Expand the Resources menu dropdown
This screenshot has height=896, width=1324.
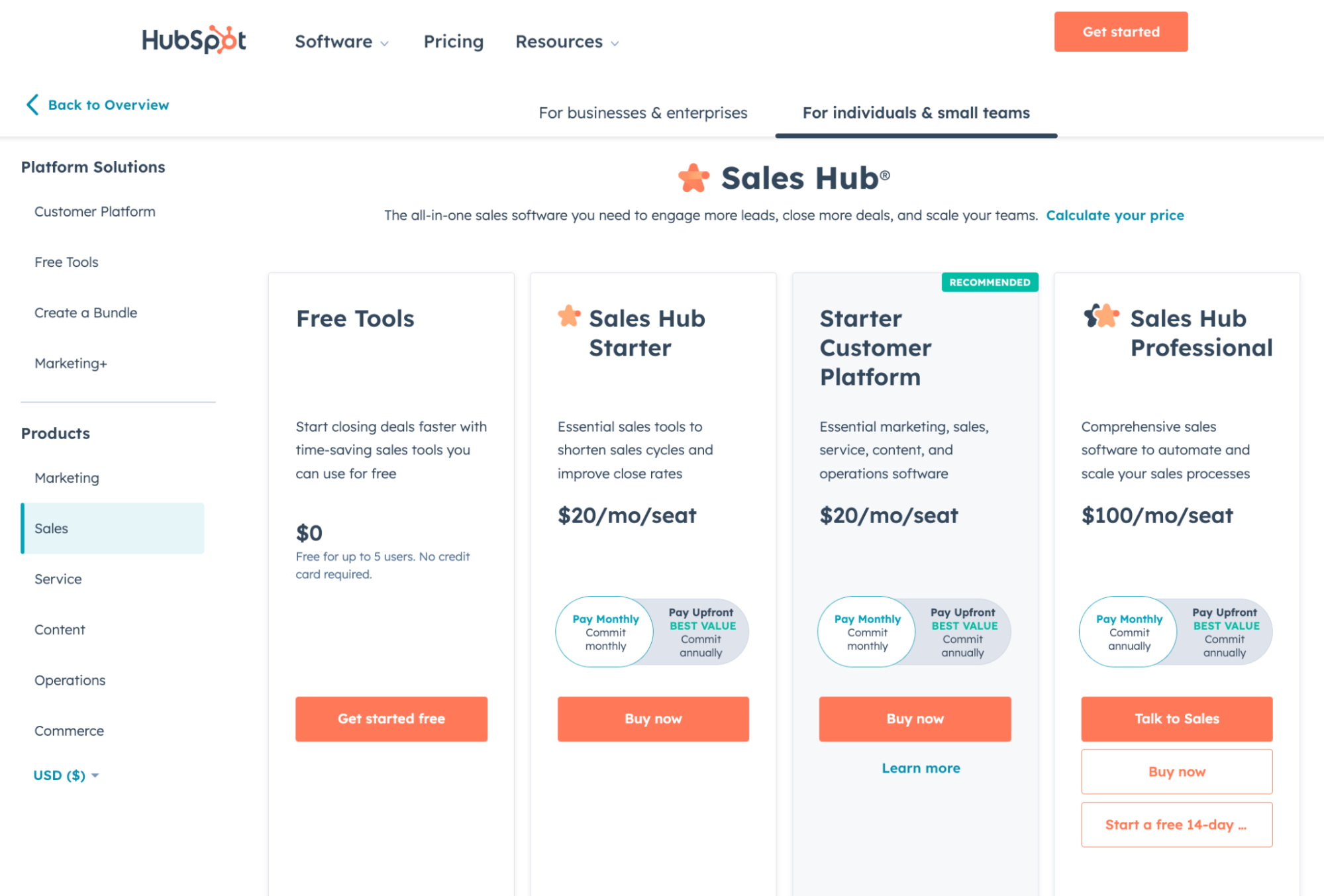click(x=567, y=42)
